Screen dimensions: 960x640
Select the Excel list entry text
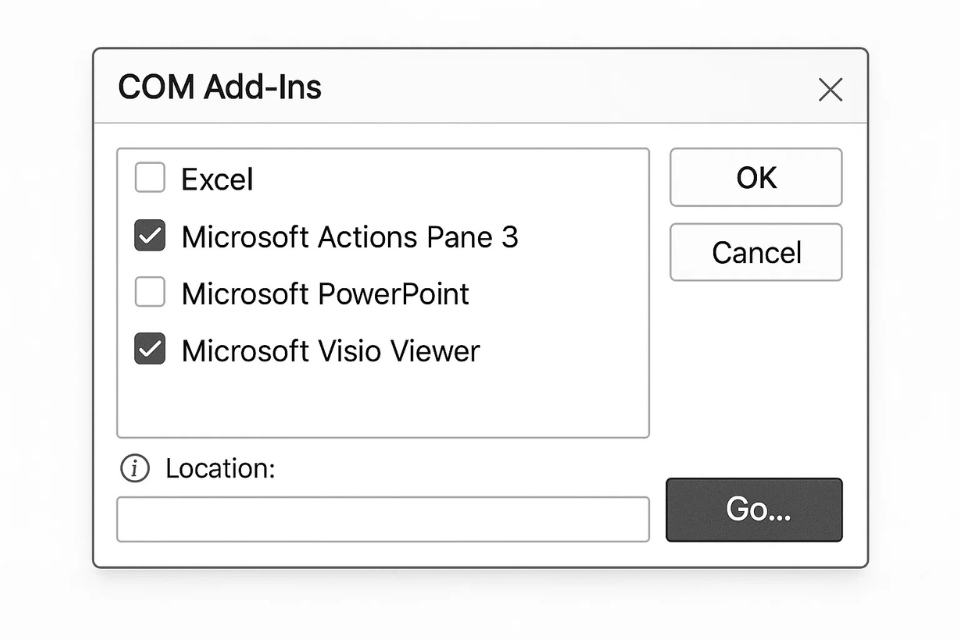[x=217, y=180]
